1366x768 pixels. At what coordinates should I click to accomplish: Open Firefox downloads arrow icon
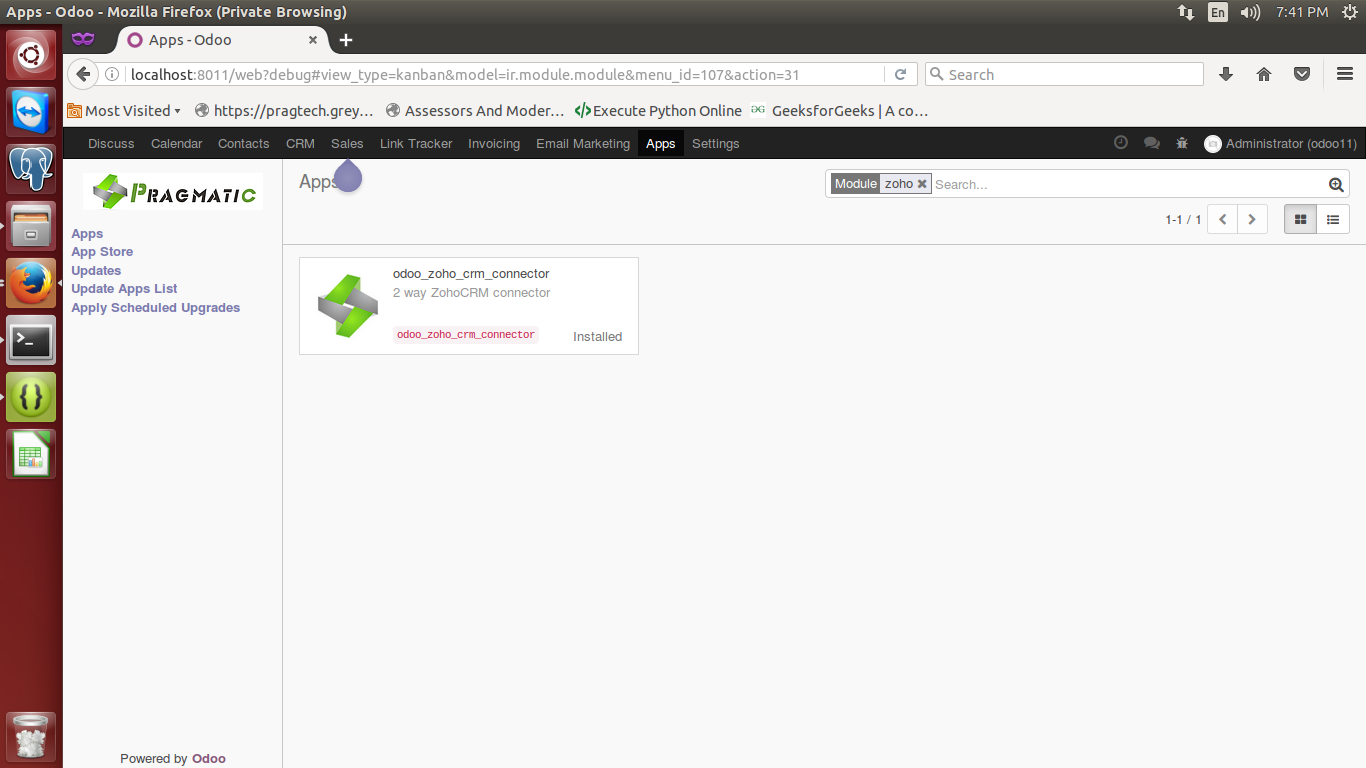point(1226,74)
